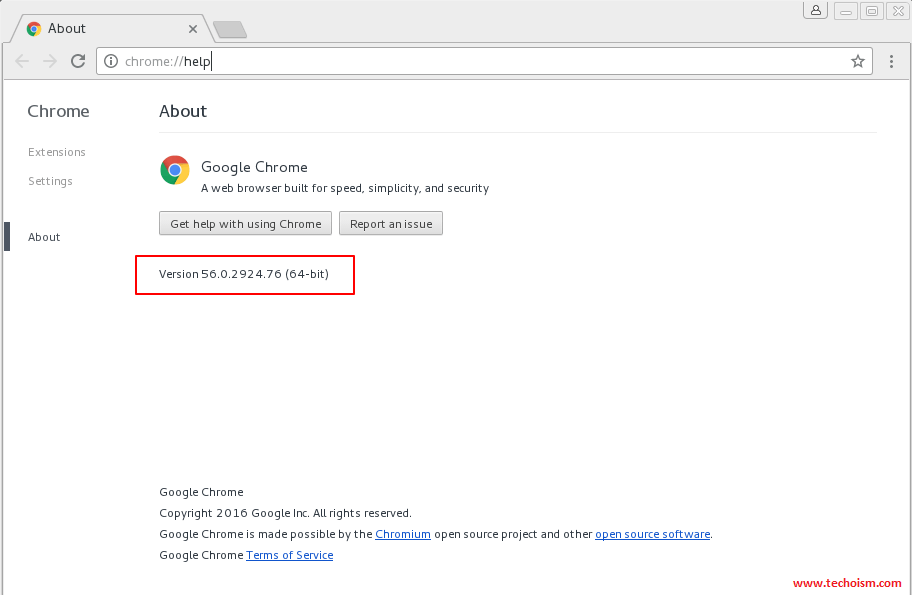Open the Chromium link
The width and height of the screenshot is (912, 595).
point(403,534)
